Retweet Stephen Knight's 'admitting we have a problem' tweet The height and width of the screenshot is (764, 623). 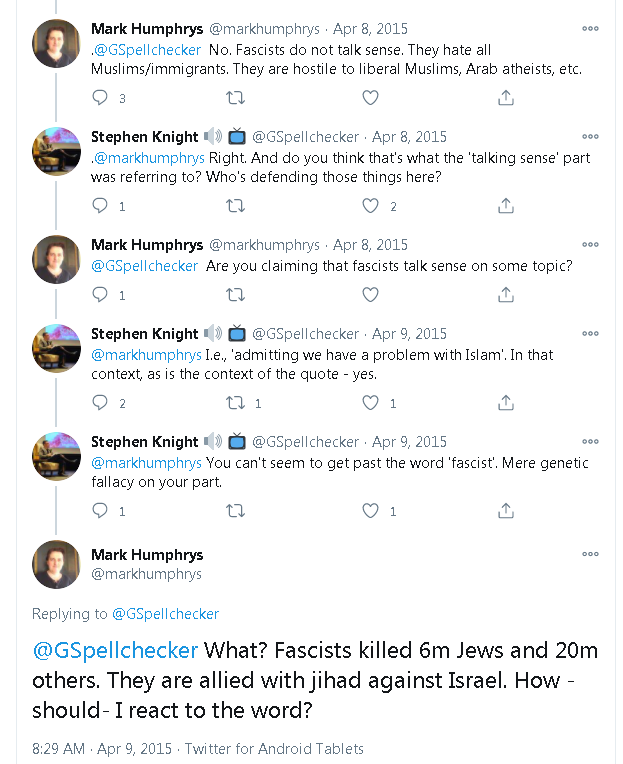[x=235, y=403]
